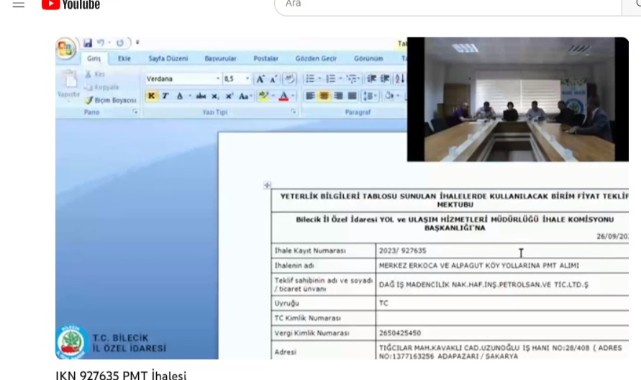Click the Yapıştır paste button
Viewport: 641px width, 380px height.
(x=69, y=84)
